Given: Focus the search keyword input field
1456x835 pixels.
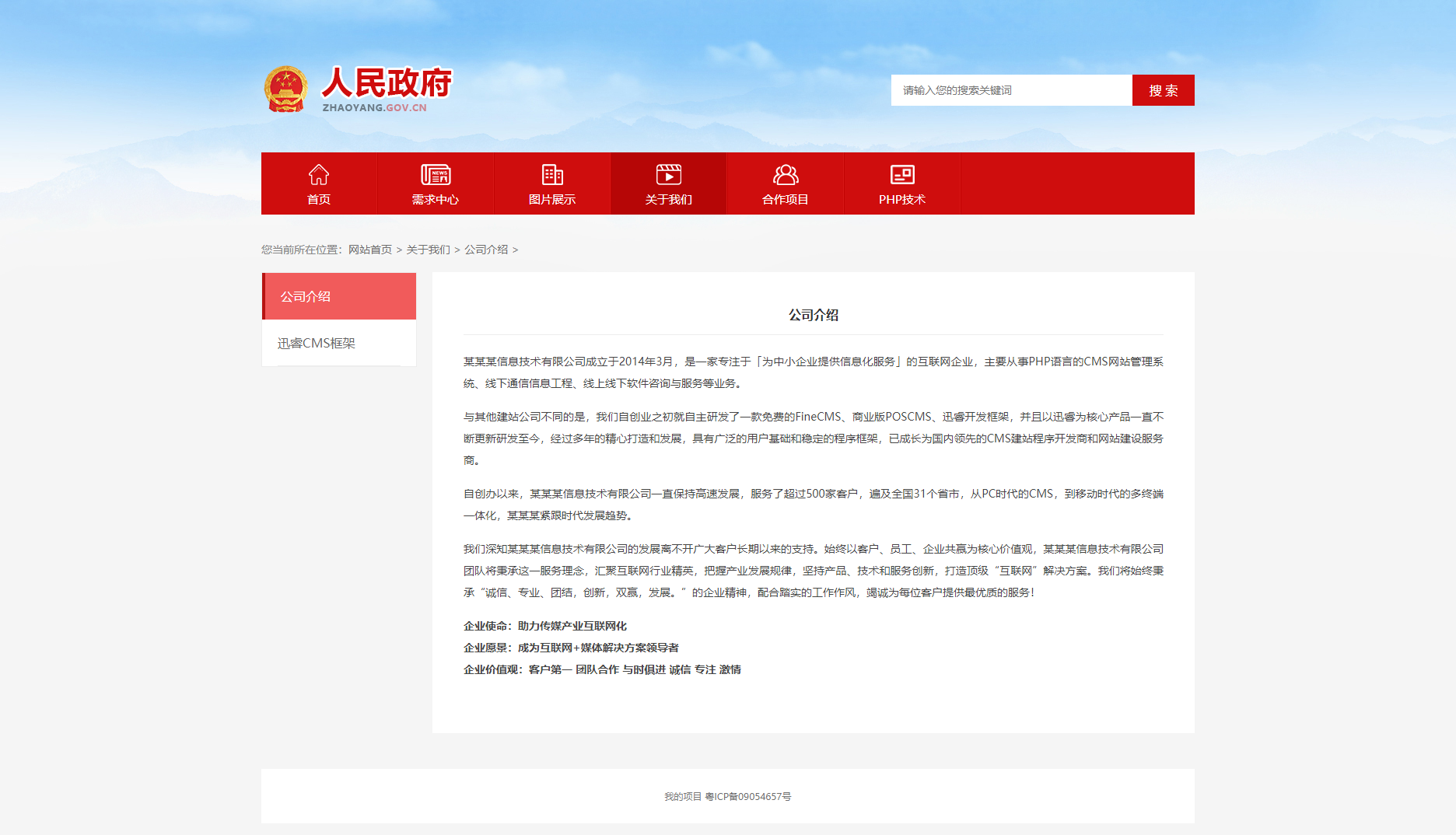Looking at the screenshot, I should pyautogui.click(x=1011, y=90).
